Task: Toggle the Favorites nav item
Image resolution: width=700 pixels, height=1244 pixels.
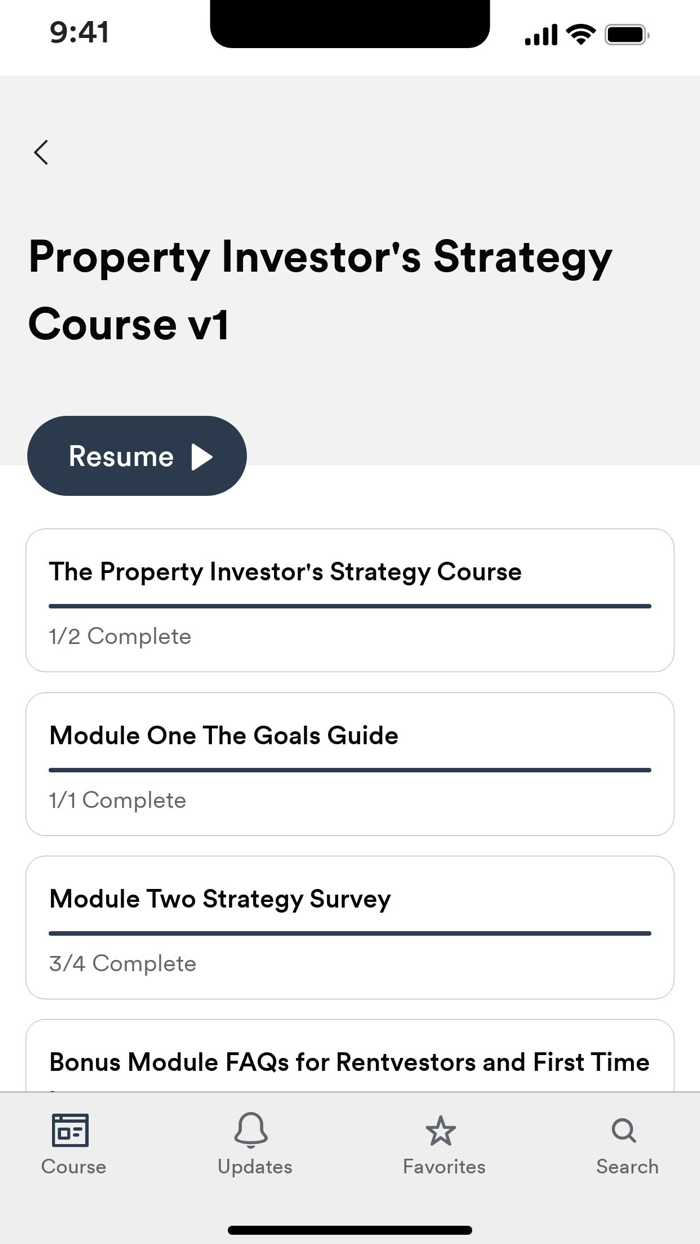Action: [442, 1145]
